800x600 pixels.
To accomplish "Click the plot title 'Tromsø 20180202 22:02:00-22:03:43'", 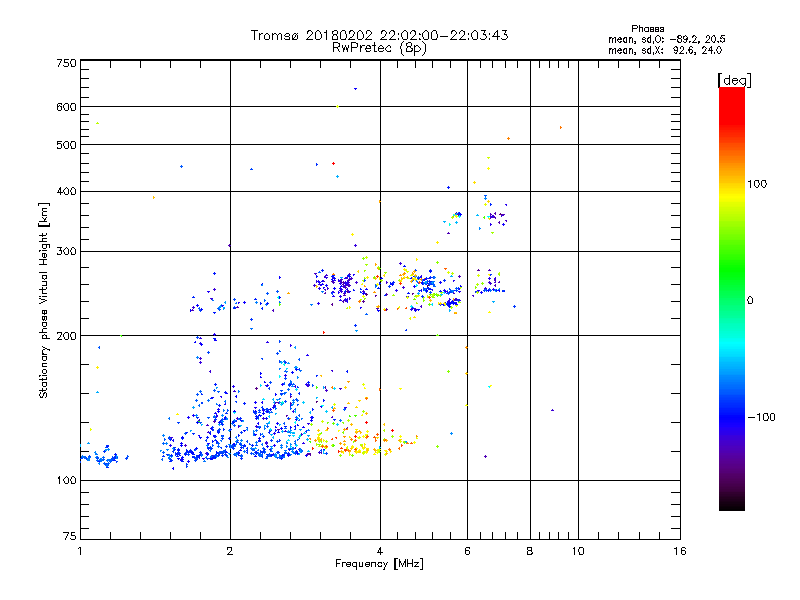I will [379, 35].
